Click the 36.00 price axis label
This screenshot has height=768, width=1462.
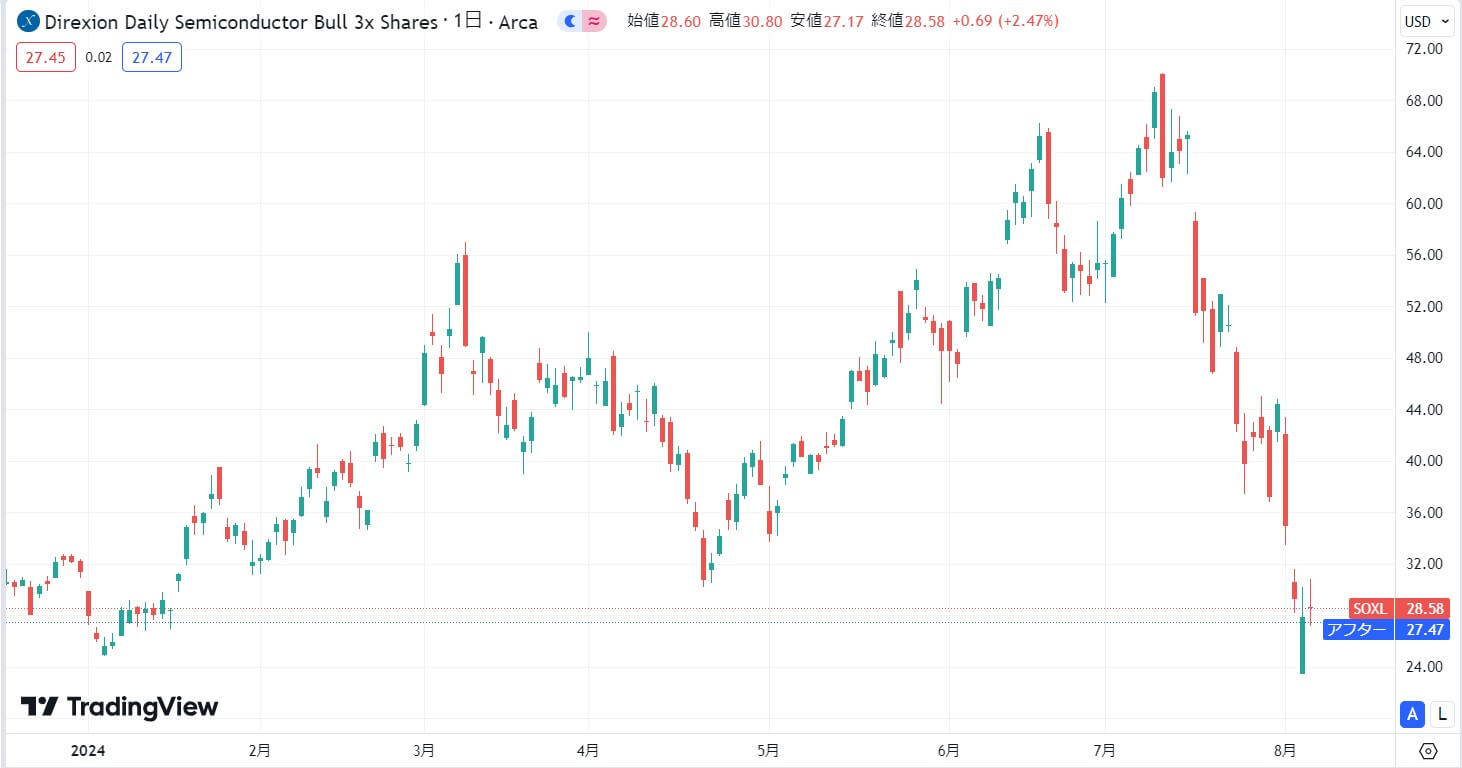pyautogui.click(x=1424, y=513)
